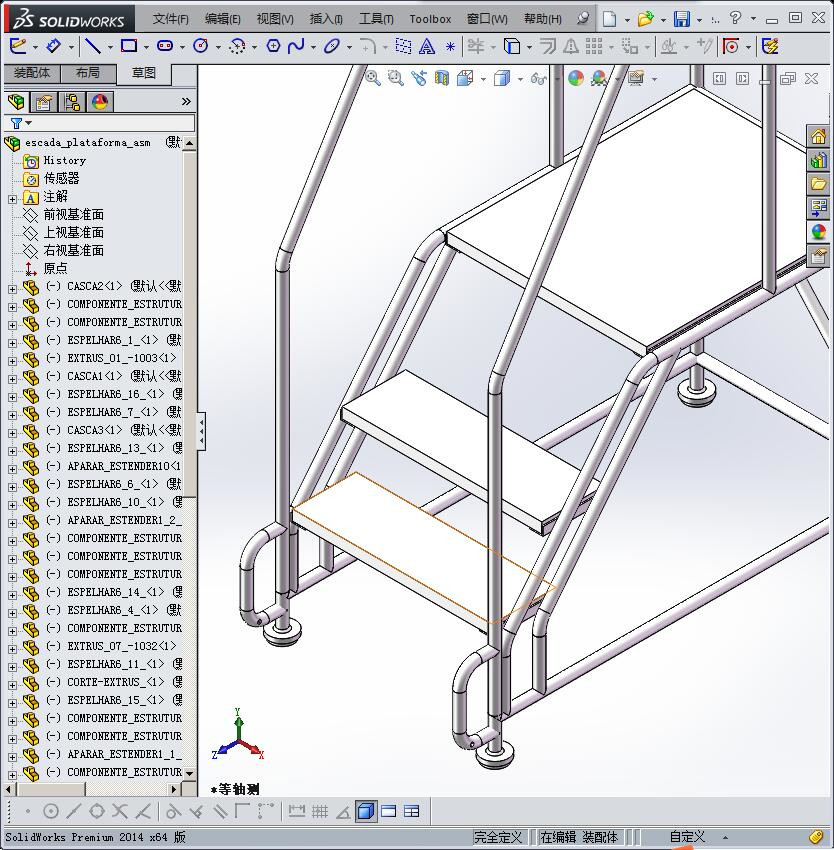Select the History item in the tree

point(65,160)
